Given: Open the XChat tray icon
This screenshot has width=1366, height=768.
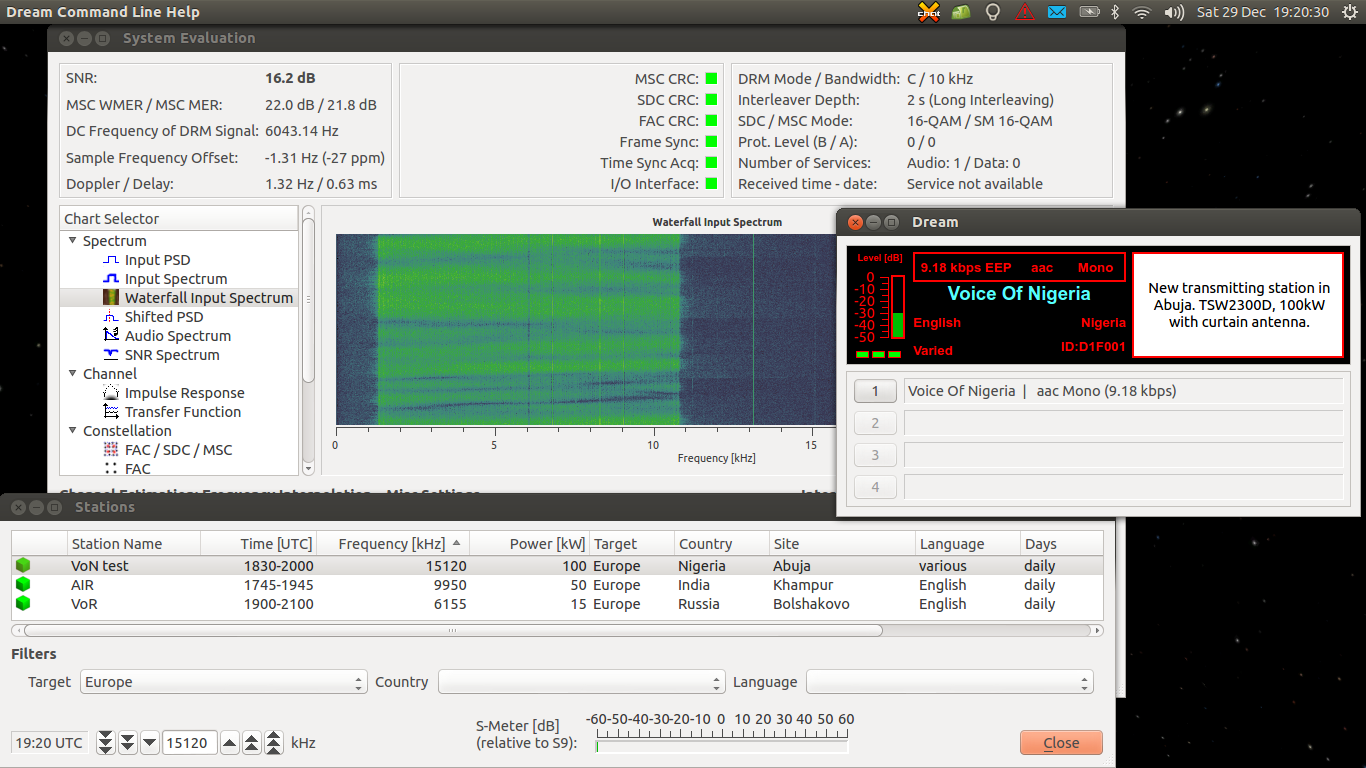Looking at the screenshot, I should pos(929,12).
